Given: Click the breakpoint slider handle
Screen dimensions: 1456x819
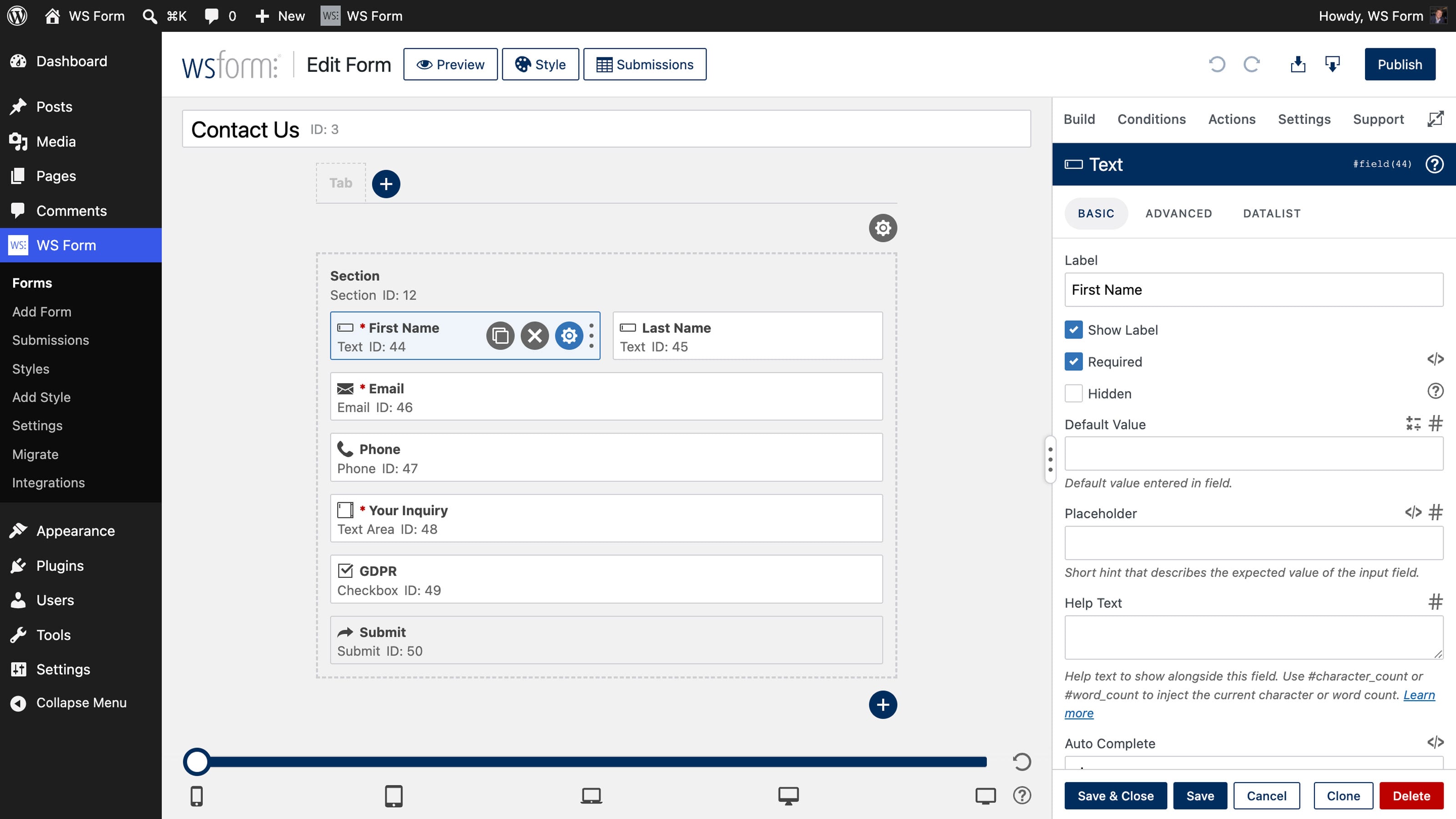Looking at the screenshot, I should coord(197,762).
